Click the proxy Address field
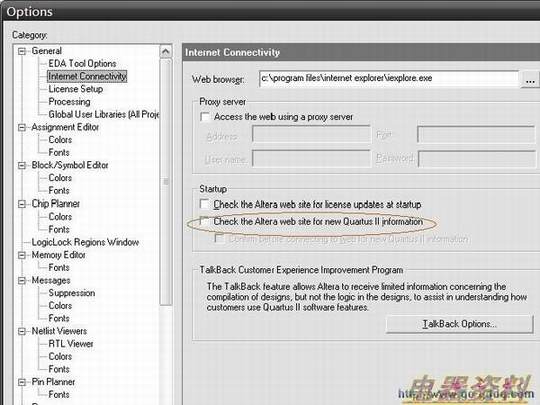540x405 pixels. [311, 134]
